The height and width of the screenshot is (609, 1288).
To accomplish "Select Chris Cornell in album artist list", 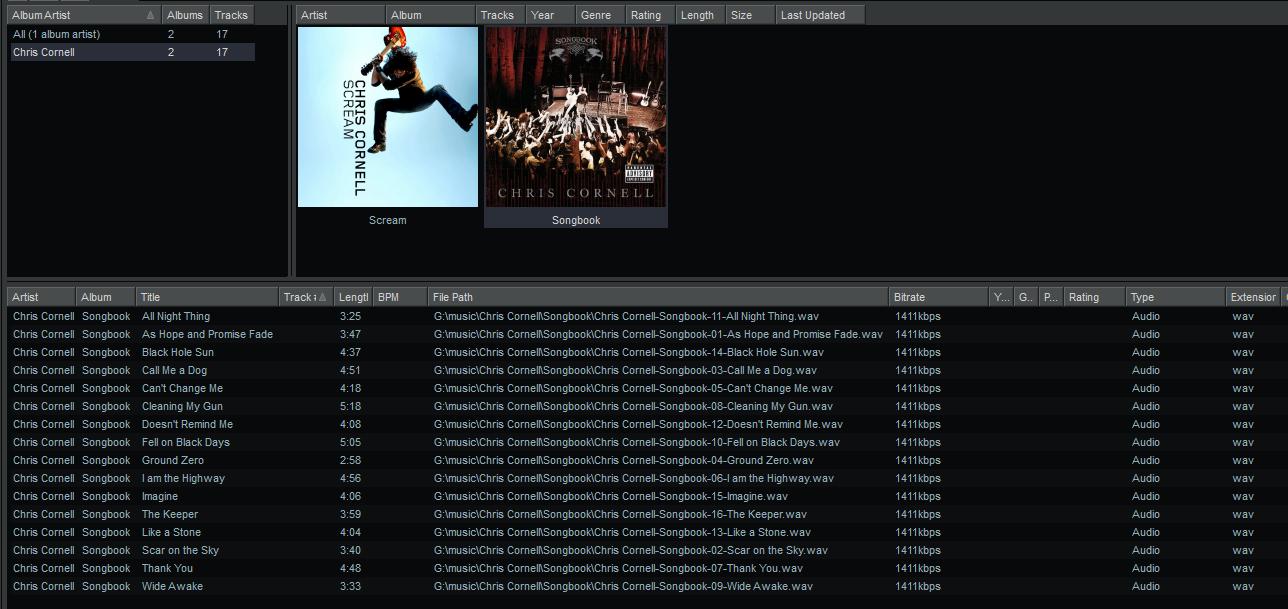I will [44, 52].
